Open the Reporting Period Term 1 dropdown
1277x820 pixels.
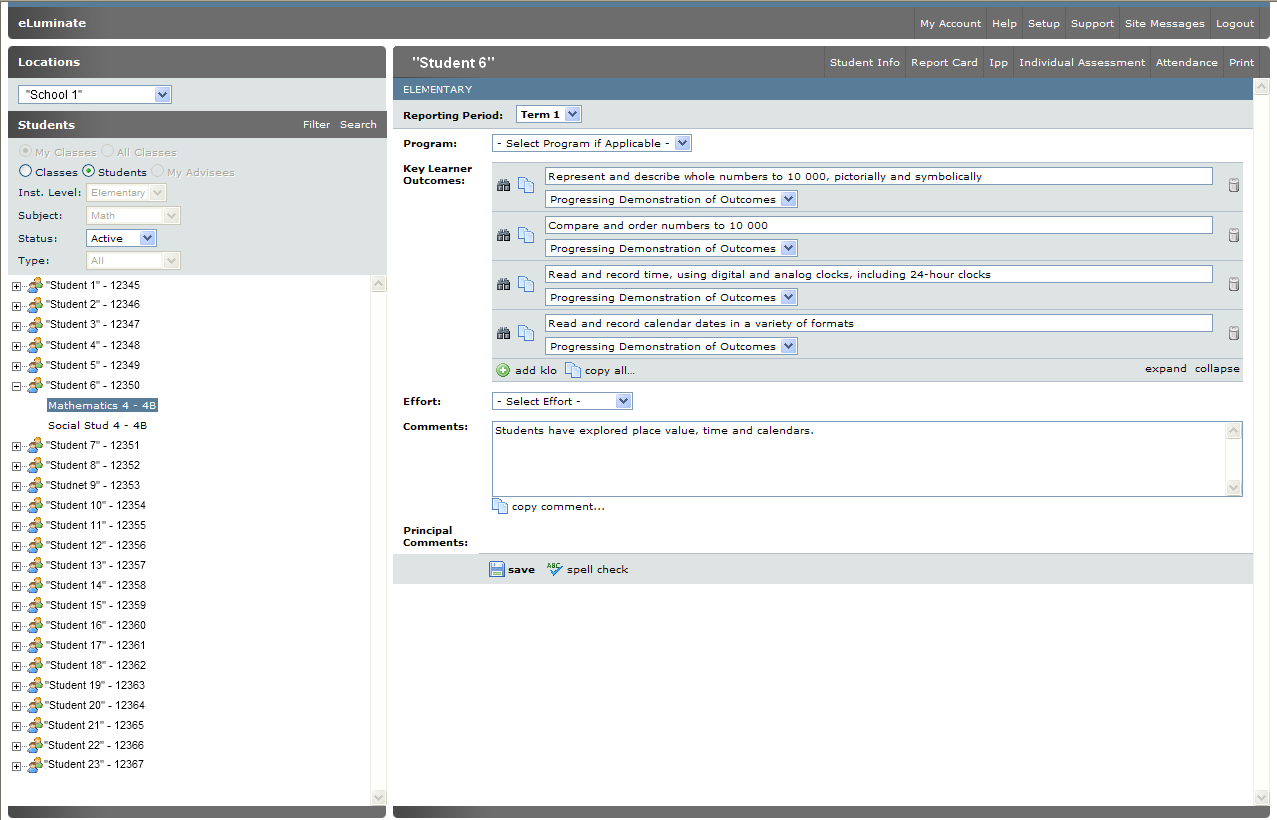coord(548,115)
